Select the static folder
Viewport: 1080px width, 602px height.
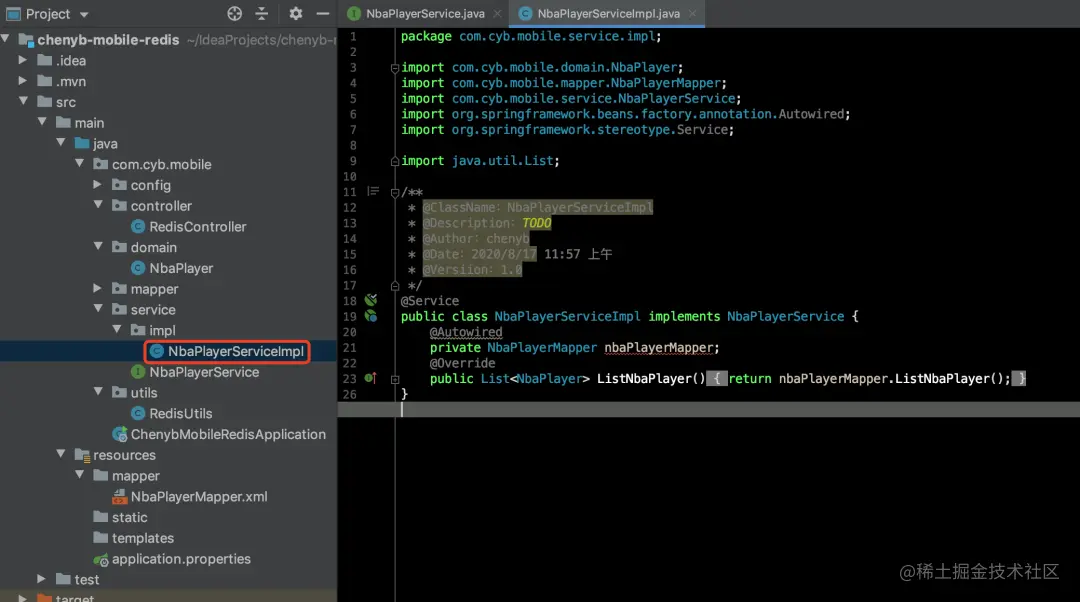click(x=129, y=517)
